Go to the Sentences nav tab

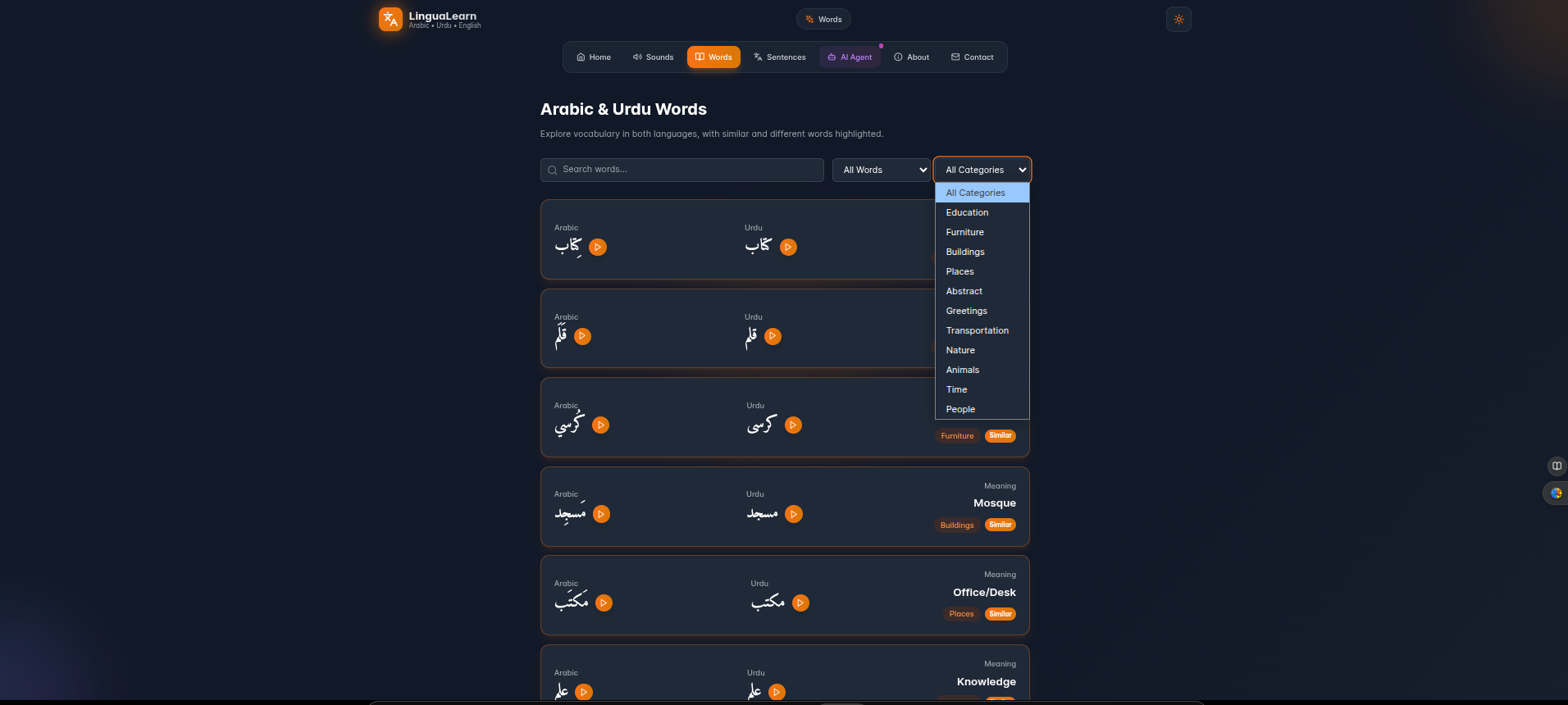[x=780, y=57]
